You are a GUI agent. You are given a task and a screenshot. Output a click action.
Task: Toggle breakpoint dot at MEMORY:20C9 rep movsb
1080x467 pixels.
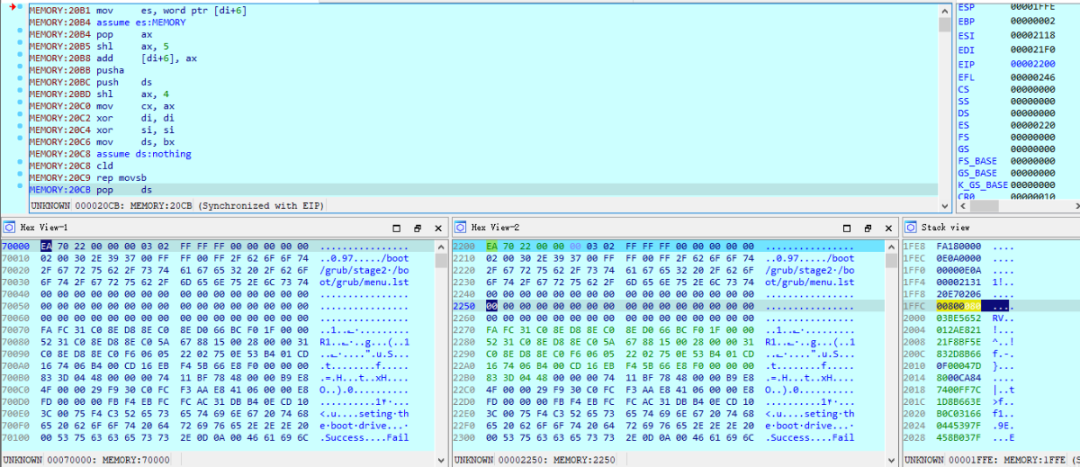[x=20, y=178]
